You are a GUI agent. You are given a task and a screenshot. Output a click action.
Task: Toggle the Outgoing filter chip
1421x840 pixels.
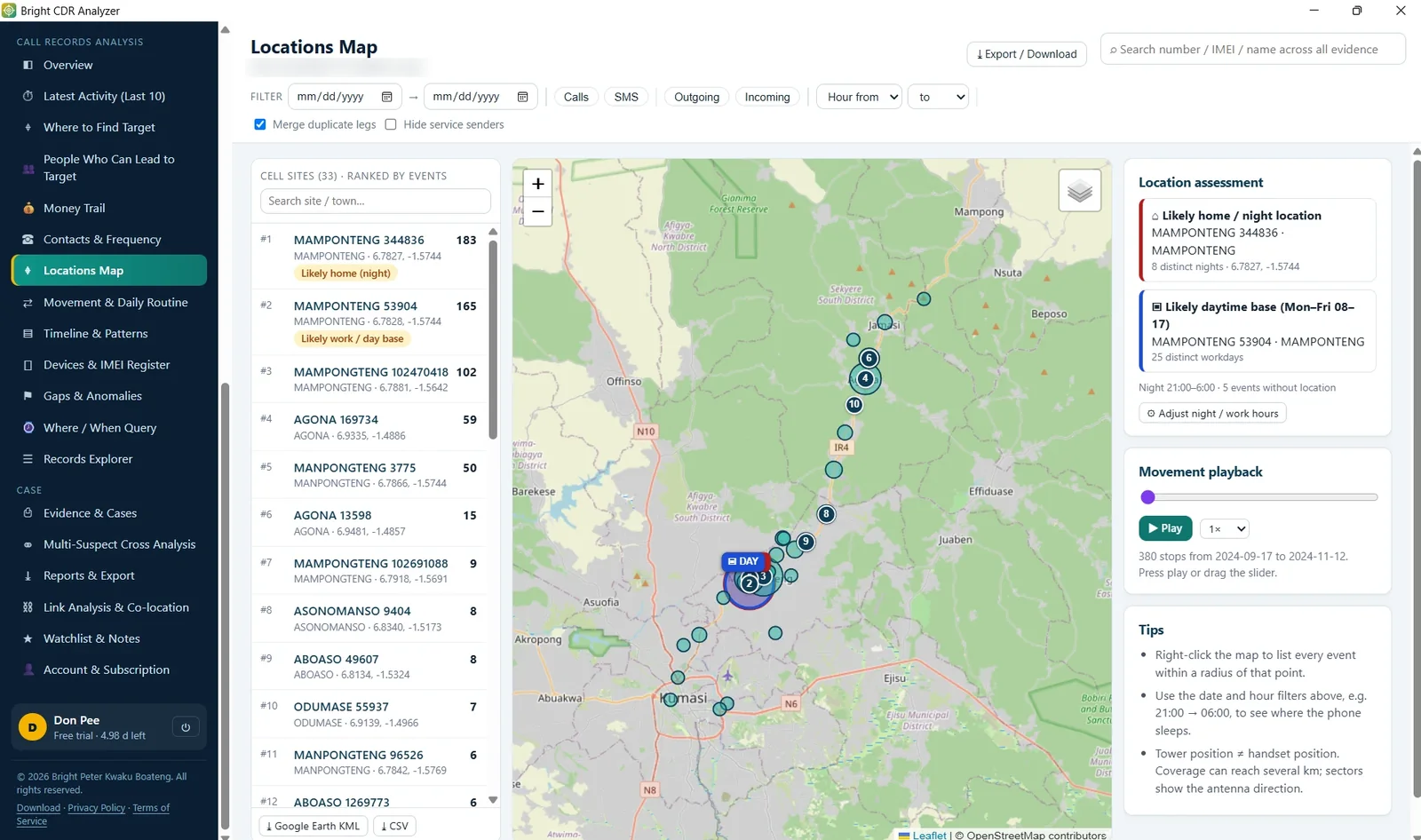point(696,97)
